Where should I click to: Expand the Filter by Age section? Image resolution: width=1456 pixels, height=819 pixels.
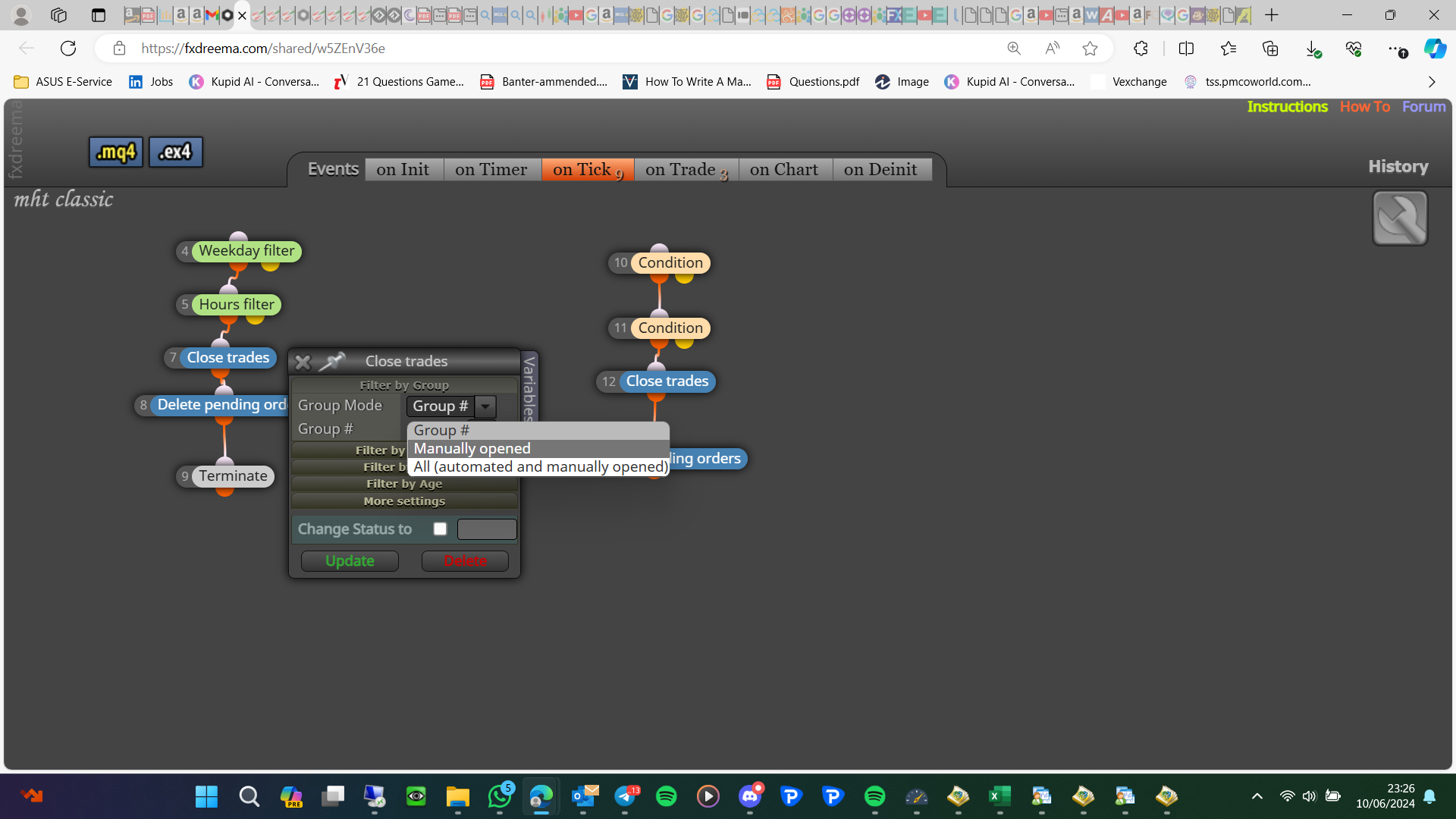coord(404,484)
